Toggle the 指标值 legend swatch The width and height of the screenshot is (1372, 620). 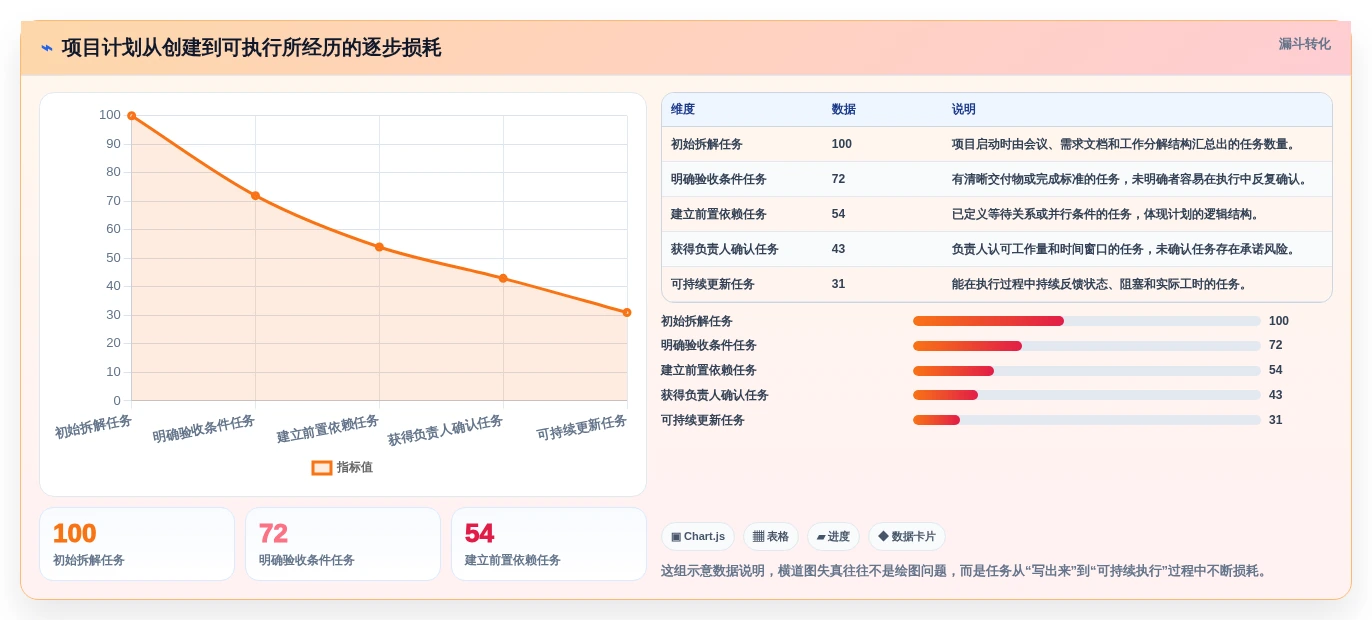[x=322, y=467]
